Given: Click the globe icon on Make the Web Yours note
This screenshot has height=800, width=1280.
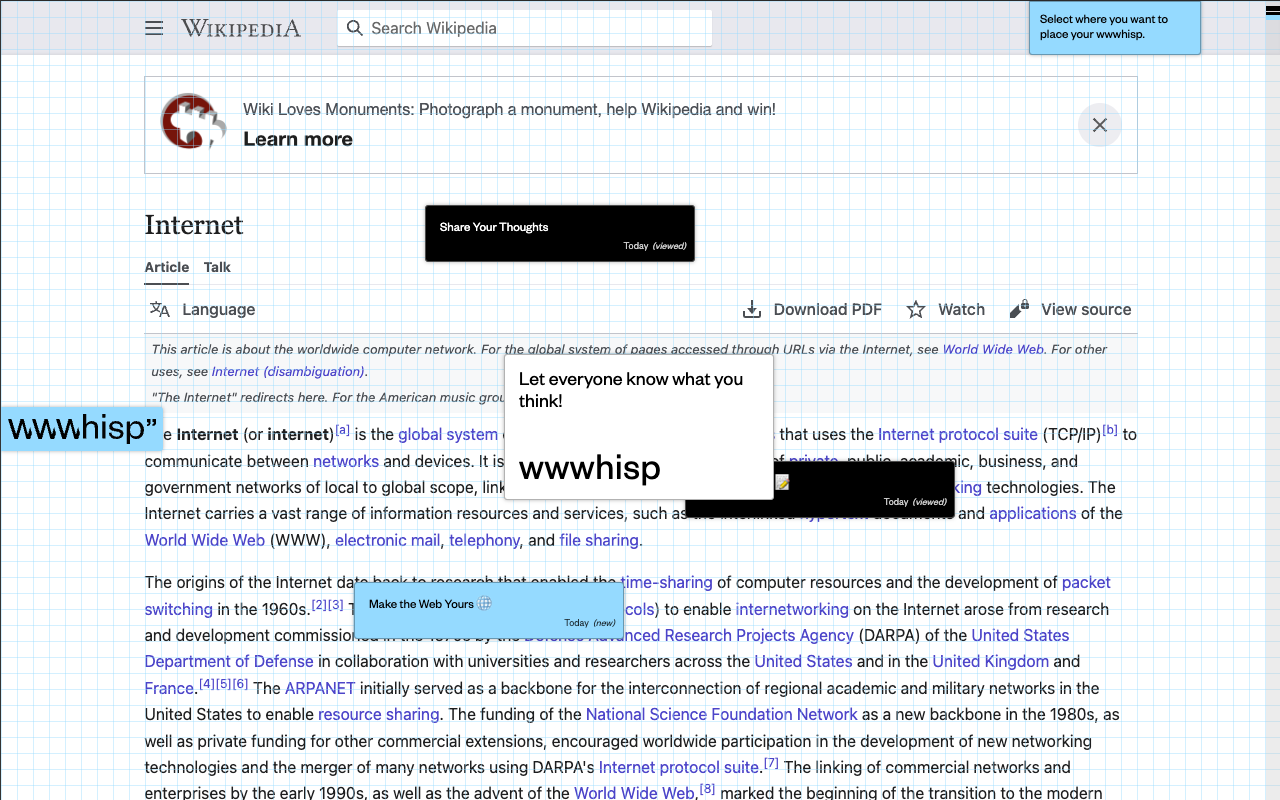Looking at the screenshot, I should tap(485, 603).
